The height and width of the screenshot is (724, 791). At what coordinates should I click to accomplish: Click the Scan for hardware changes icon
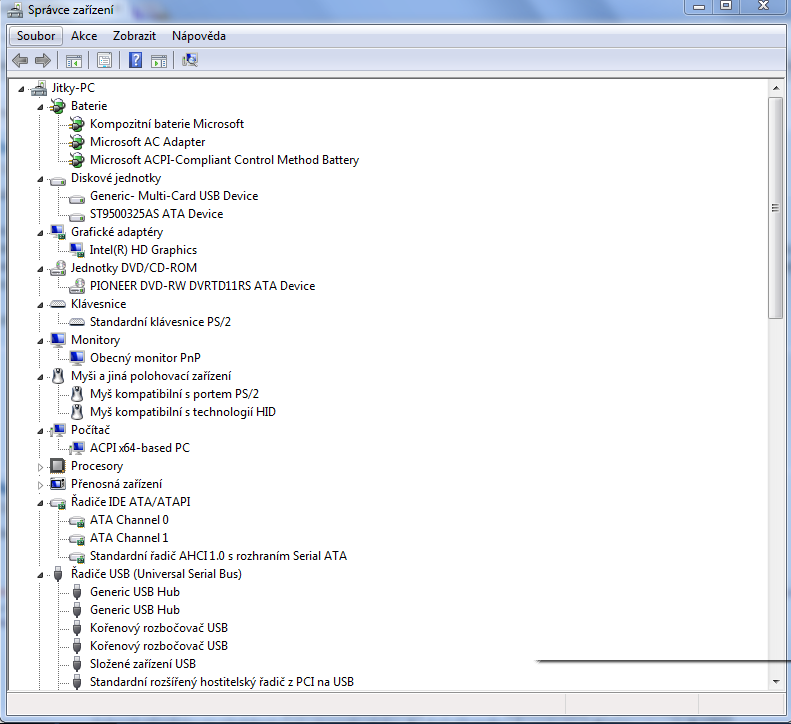point(190,61)
